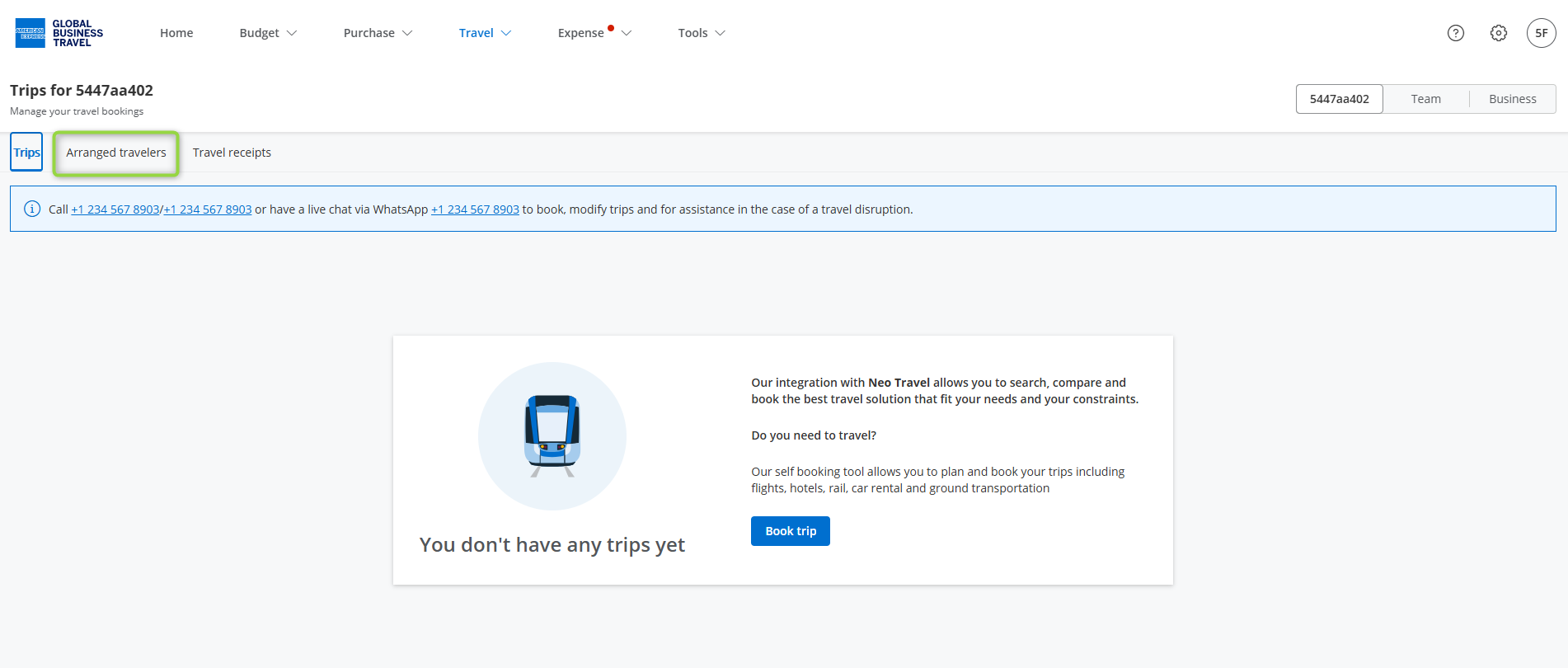
Task: Expand the Expense dropdown menu
Action: coord(594,33)
